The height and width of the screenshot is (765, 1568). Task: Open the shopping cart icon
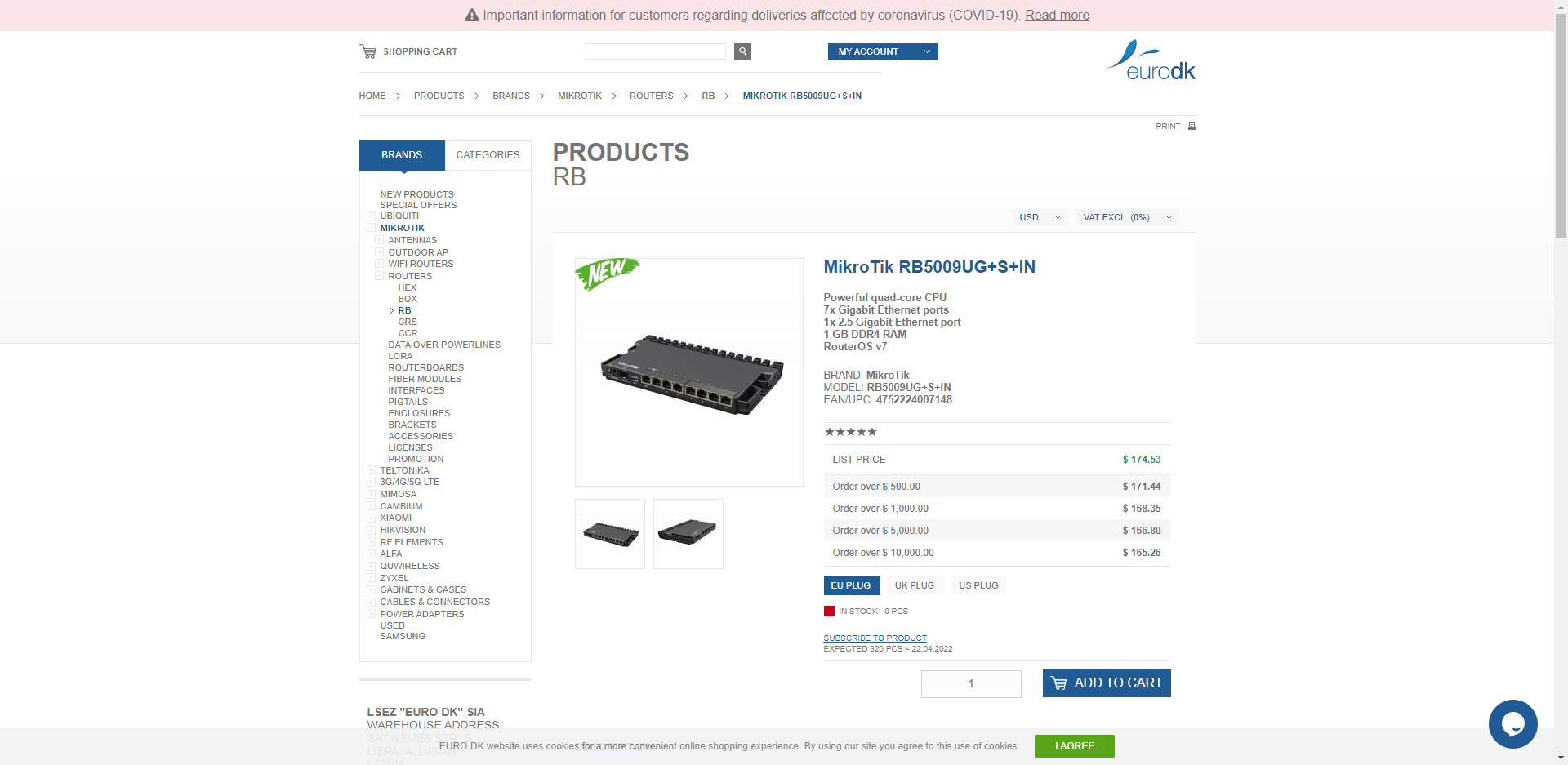coord(368,51)
